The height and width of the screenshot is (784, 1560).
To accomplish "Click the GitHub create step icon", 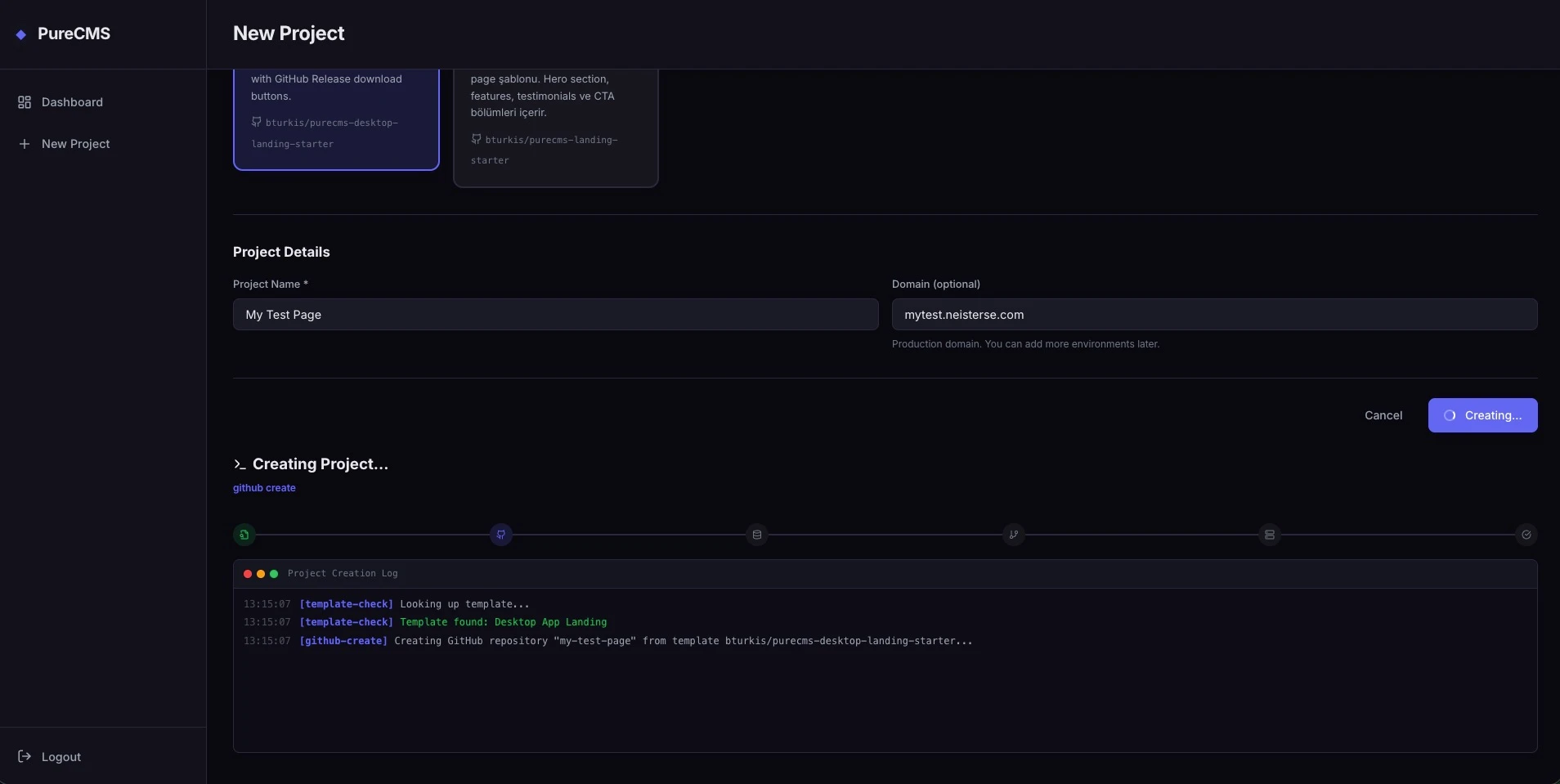I will [501, 535].
